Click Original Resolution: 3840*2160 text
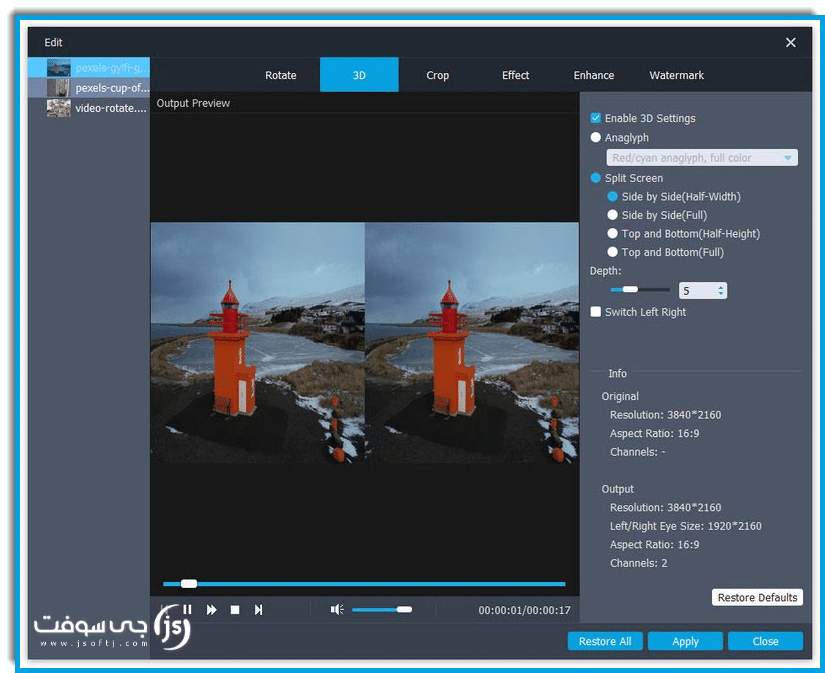The height and width of the screenshot is (673, 825). tap(665, 415)
